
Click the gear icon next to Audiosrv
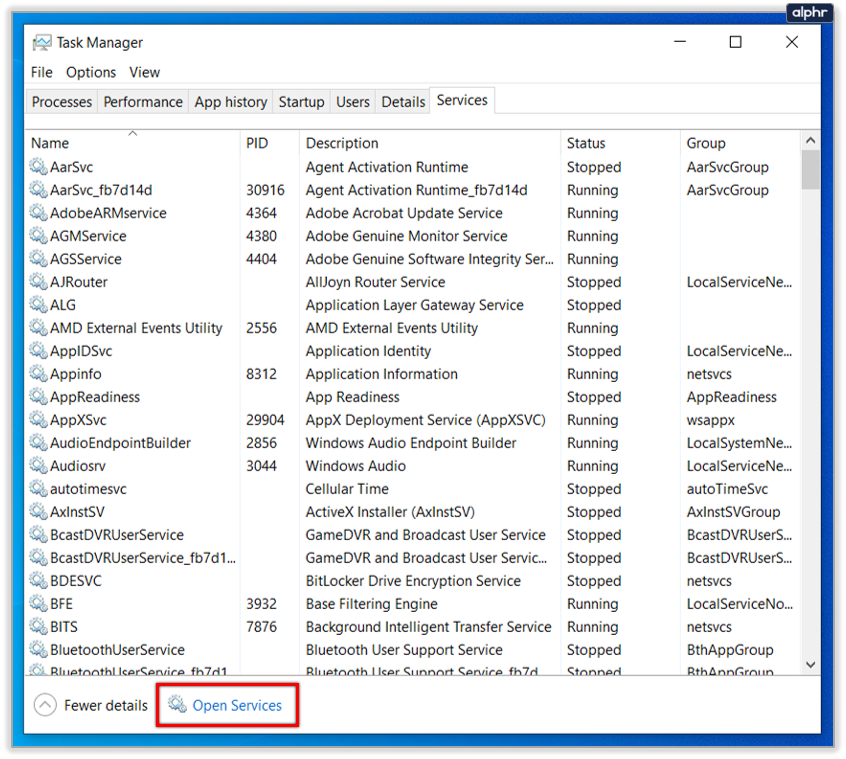point(38,466)
